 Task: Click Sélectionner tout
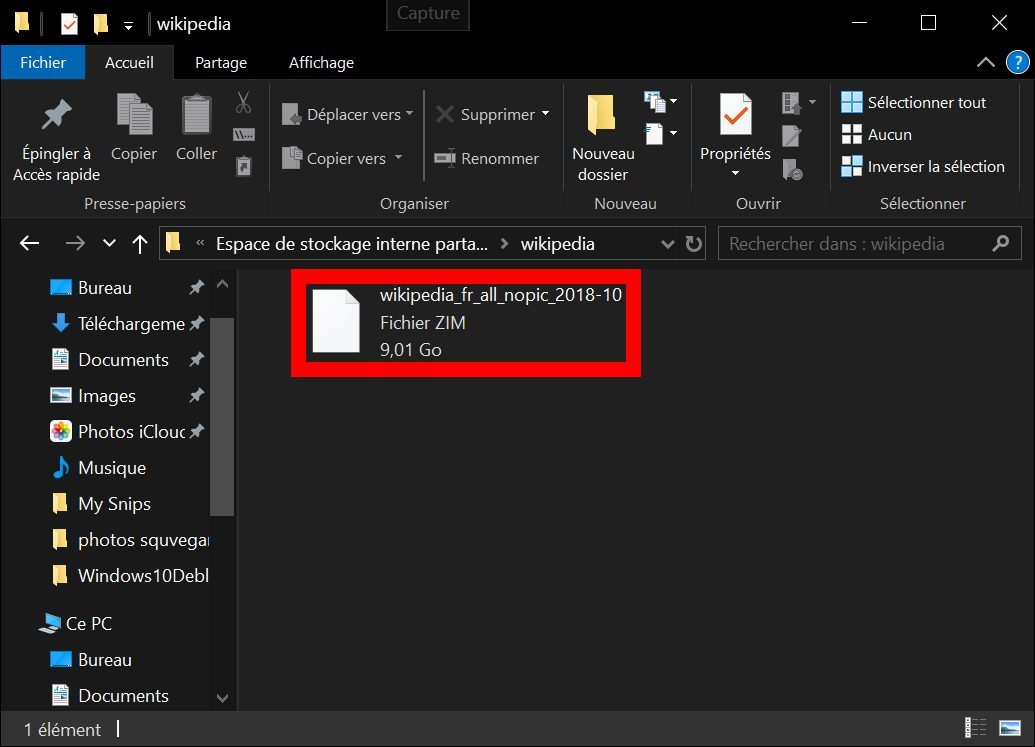[x=913, y=102]
